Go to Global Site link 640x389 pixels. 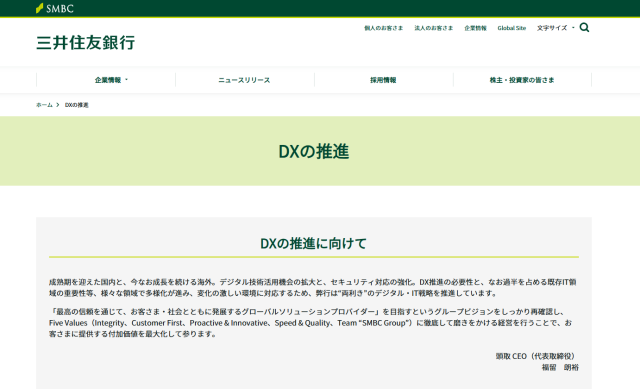tap(511, 28)
